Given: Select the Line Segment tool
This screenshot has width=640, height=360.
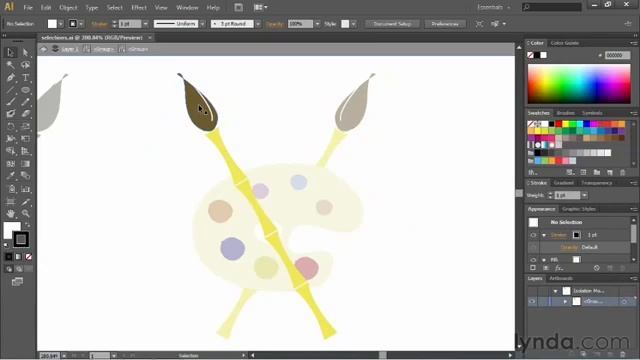Looking at the screenshot, I should tap(11, 90).
